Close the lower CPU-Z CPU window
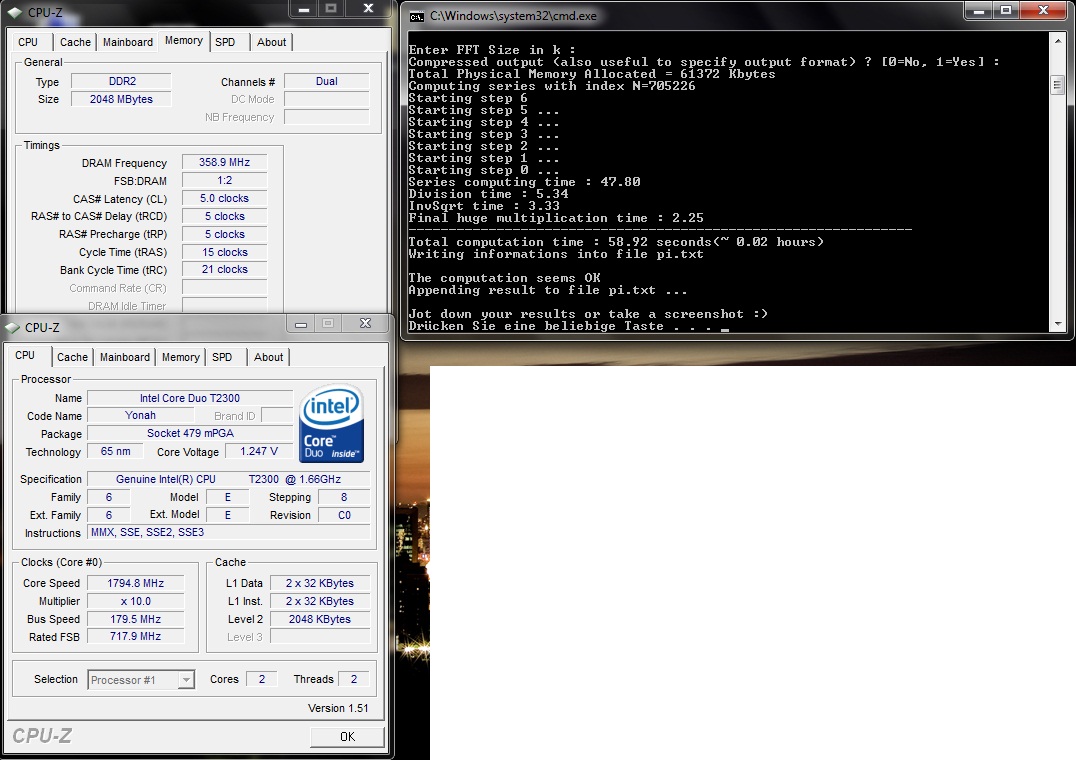Image resolution: width=1076 pixels, height=760 pixels. click(366, 324)
